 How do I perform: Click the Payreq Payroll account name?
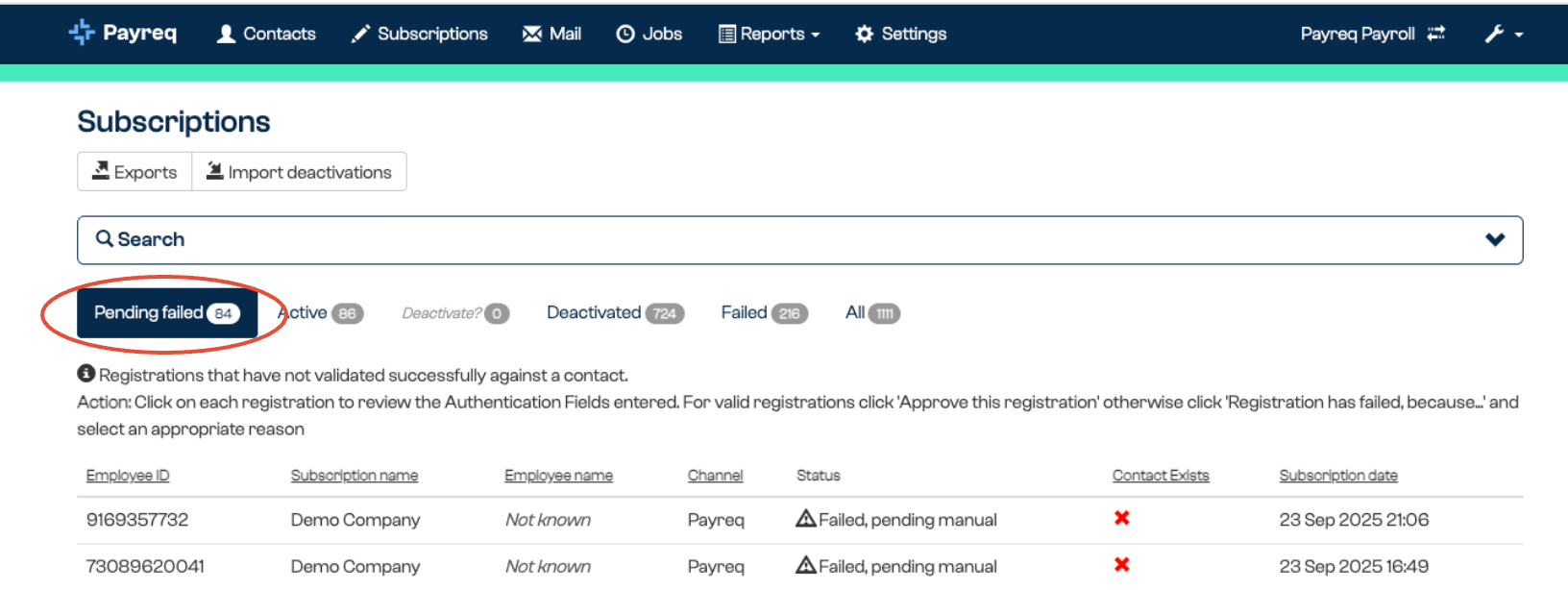point(1358,34)
